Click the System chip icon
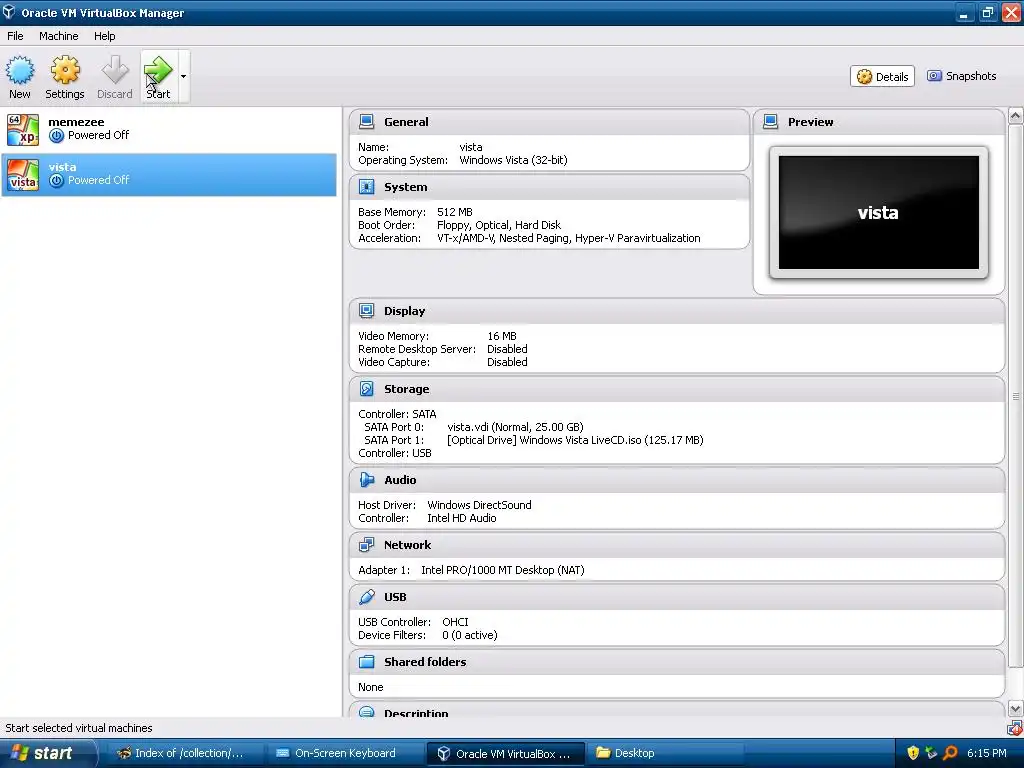 (x=367, y=187)
